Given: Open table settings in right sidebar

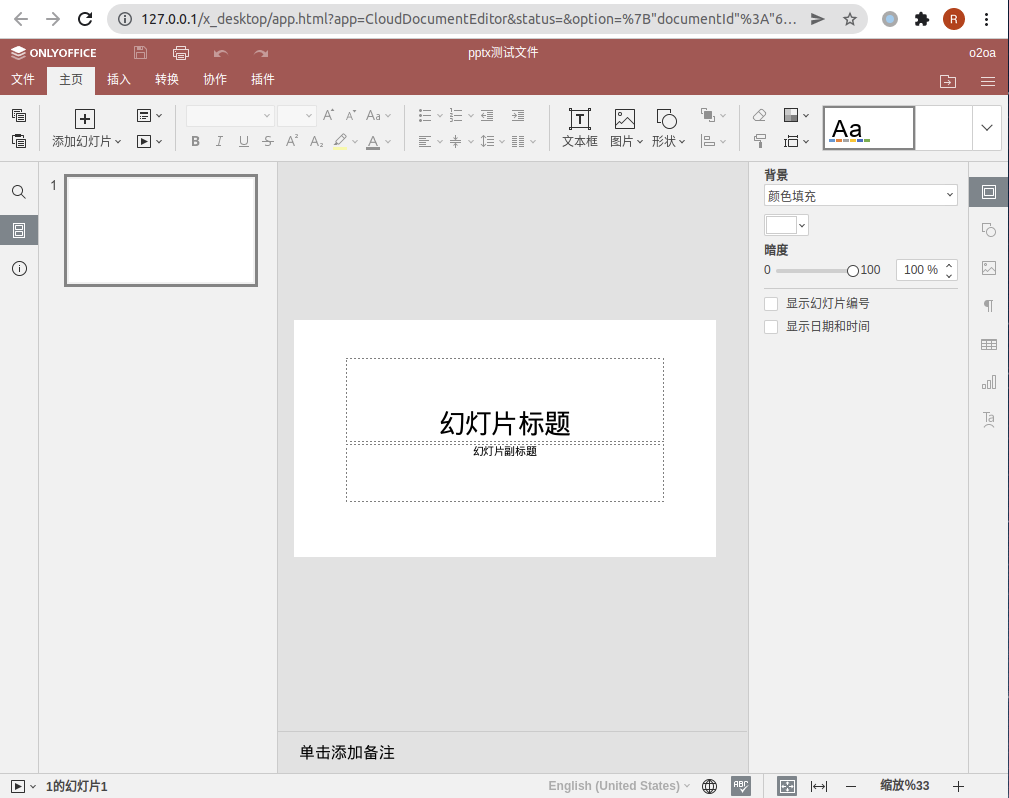Looking at the screenshot, I should click(x=988, y=345).
